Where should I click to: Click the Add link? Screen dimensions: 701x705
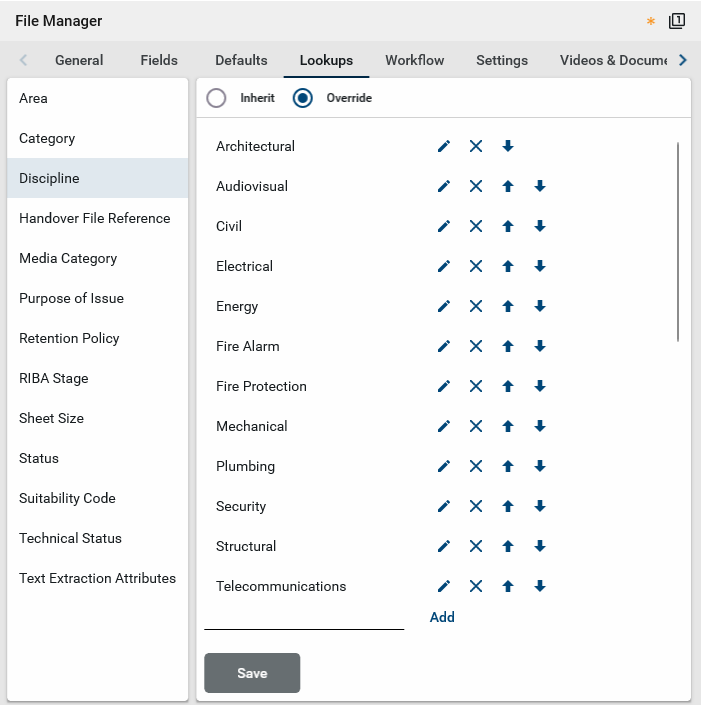(442, 617)
